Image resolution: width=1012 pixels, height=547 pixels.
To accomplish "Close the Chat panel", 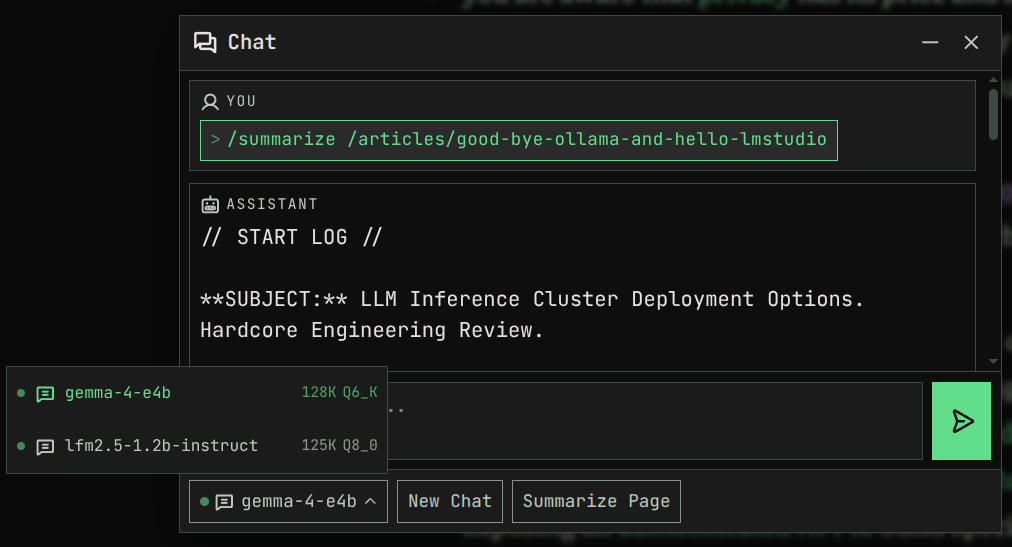I will [x=971, y=43].
